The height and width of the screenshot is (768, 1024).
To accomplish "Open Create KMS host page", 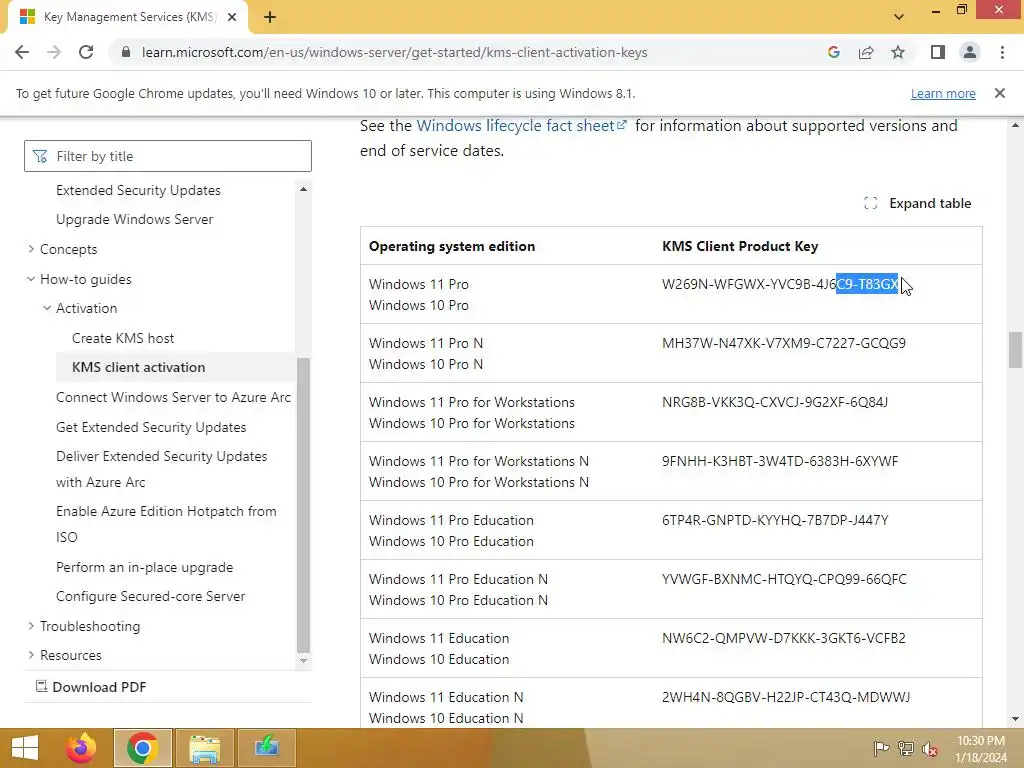I will [123, 338].
